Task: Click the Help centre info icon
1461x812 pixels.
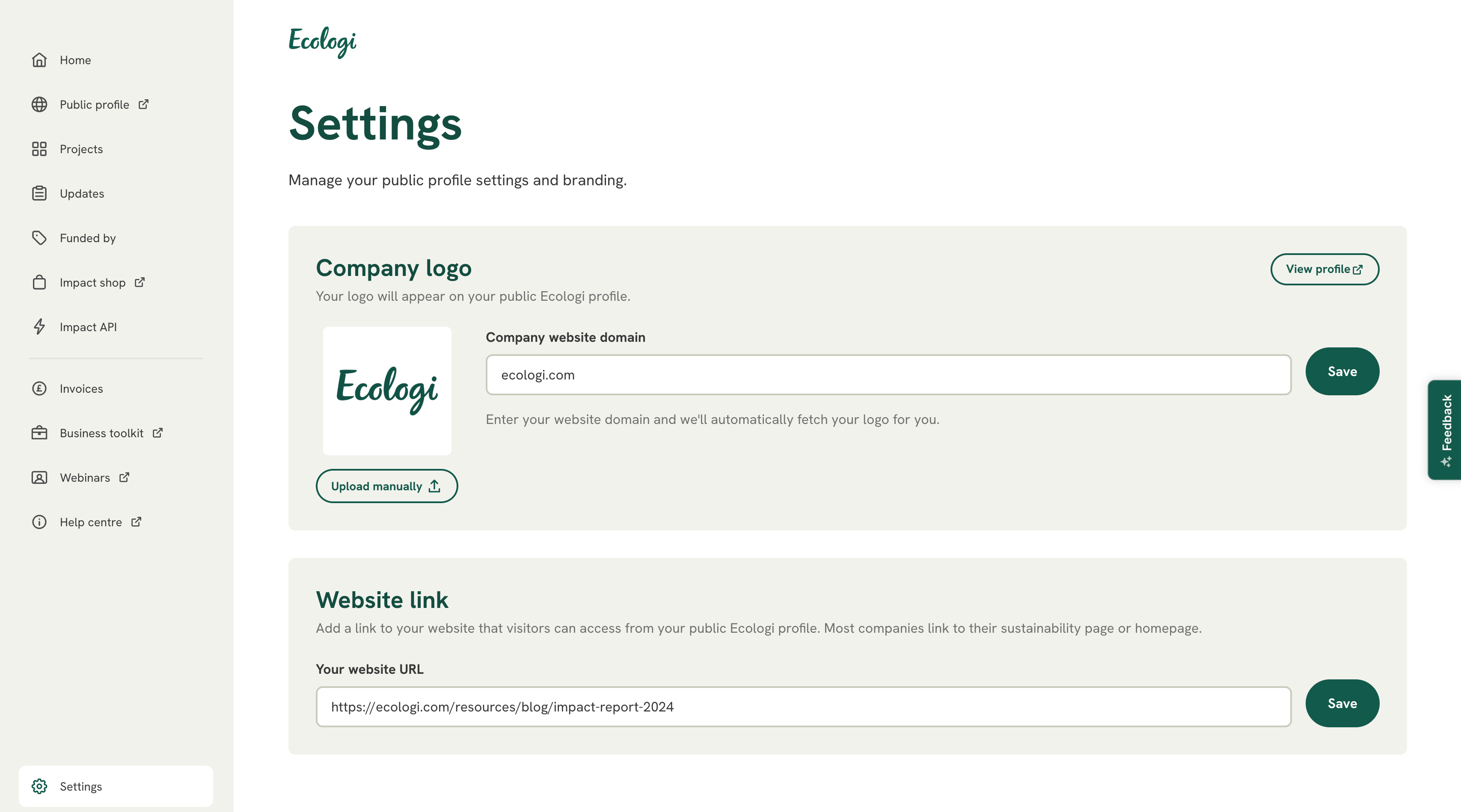Action: point(39,522)
